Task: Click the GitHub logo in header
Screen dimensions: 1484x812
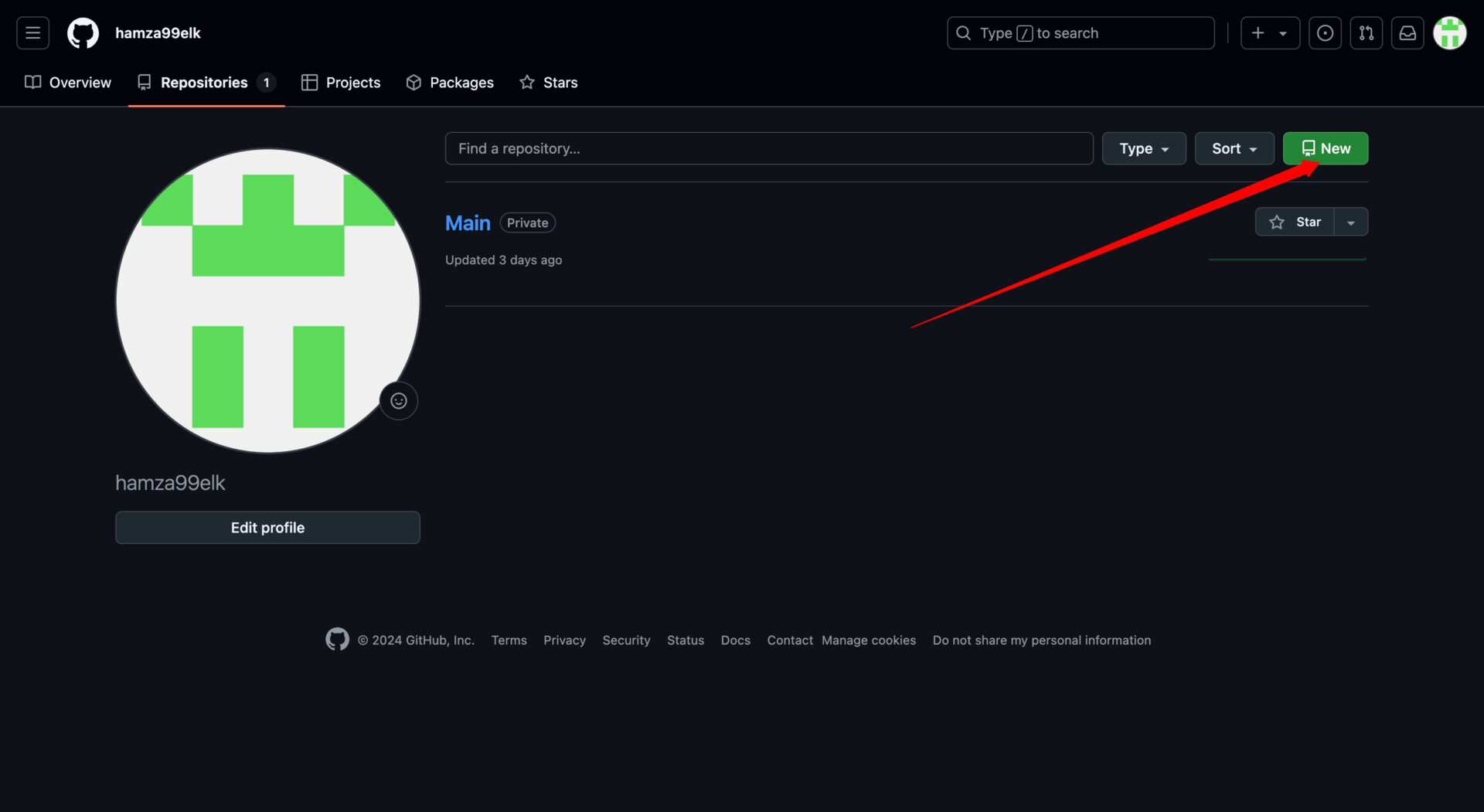Action: tap(83, 33)
